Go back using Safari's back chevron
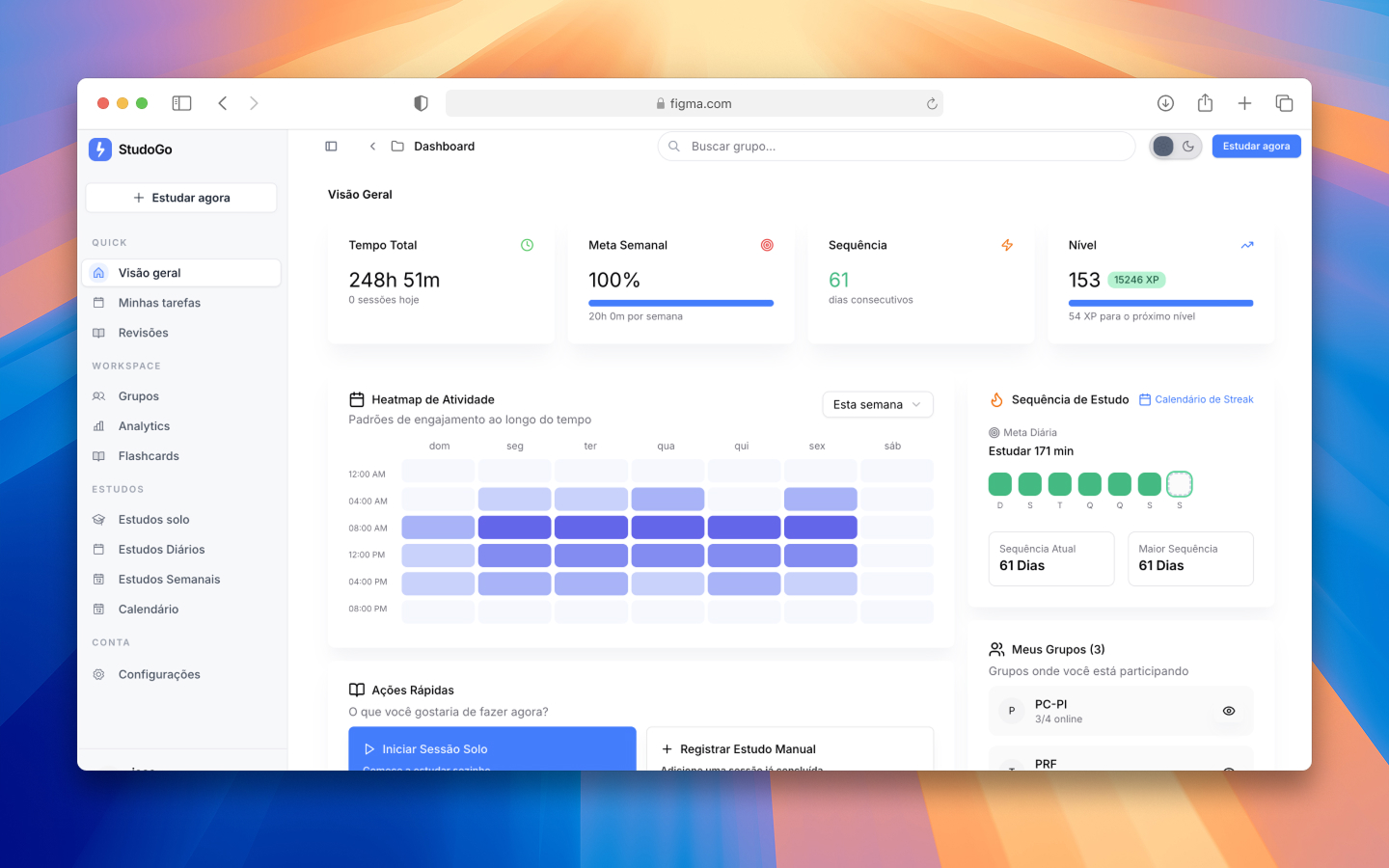The image size is (1389, 868). pyautogui.click(x=223, y=103)
